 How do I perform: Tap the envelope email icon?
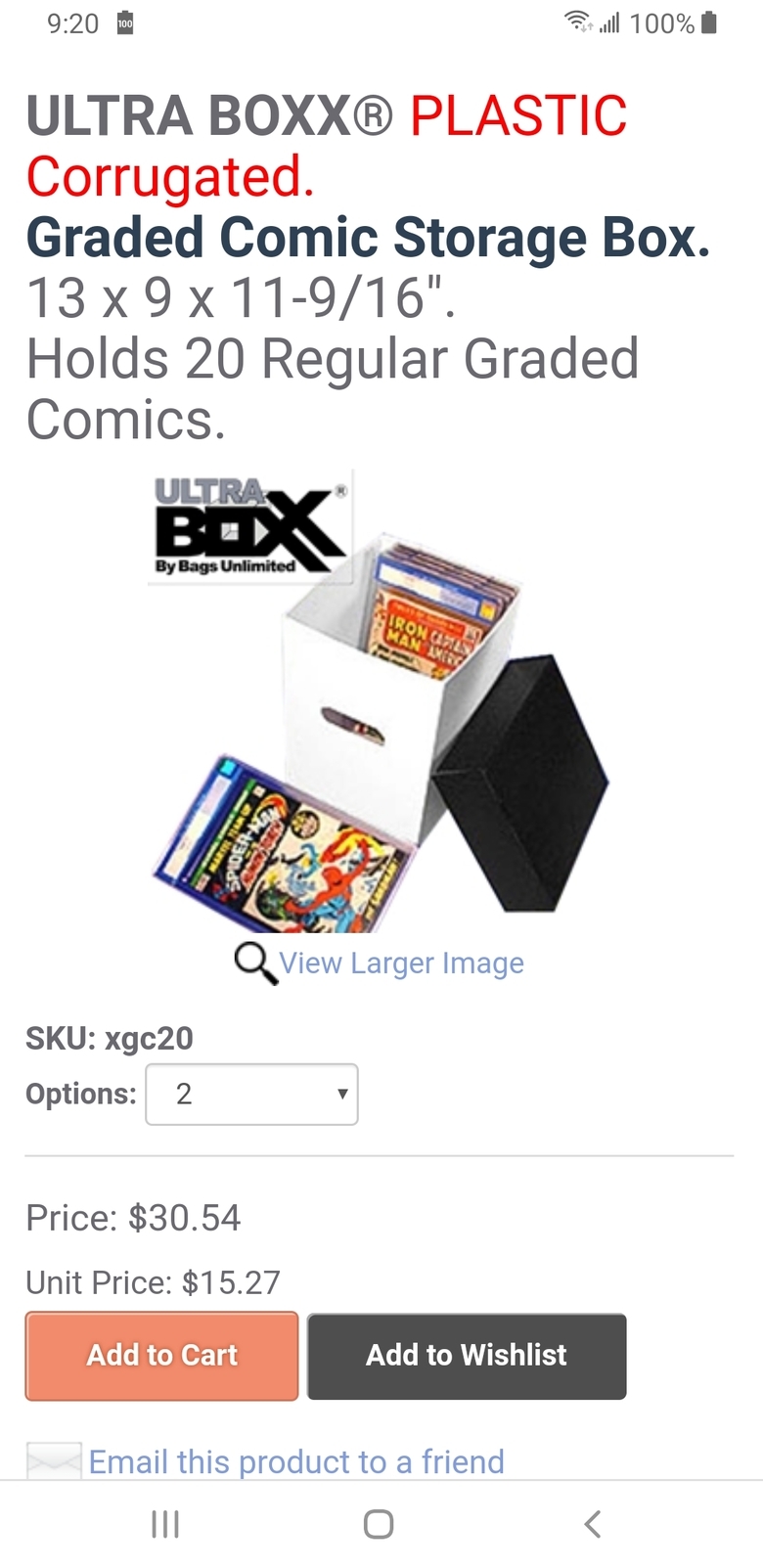click(x=54, y=1460)
